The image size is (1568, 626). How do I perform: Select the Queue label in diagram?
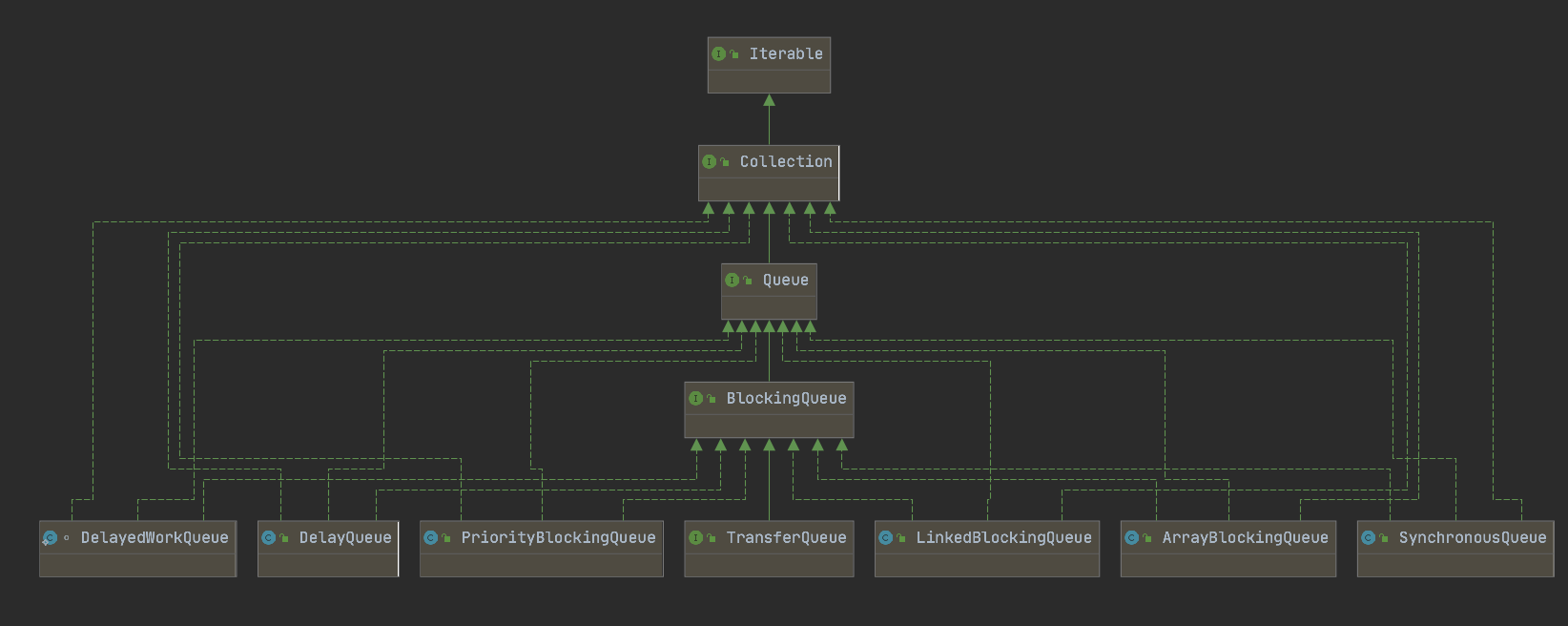pyautogui.click(x=785, y=281)
